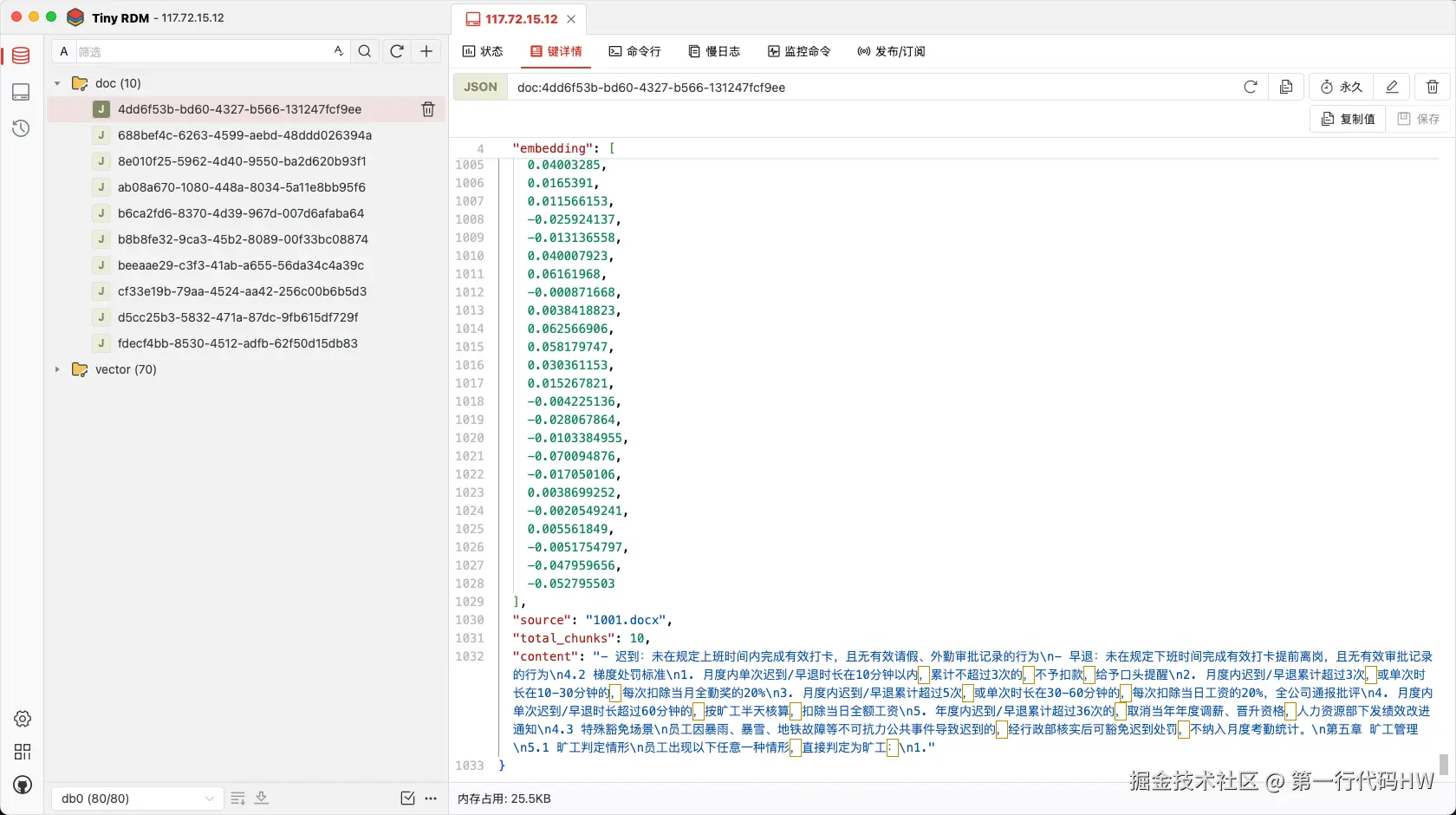This screenshot has height=815, width=1456.
Task: Switch to the 命令行 tab
Action: tap(634, 51)
